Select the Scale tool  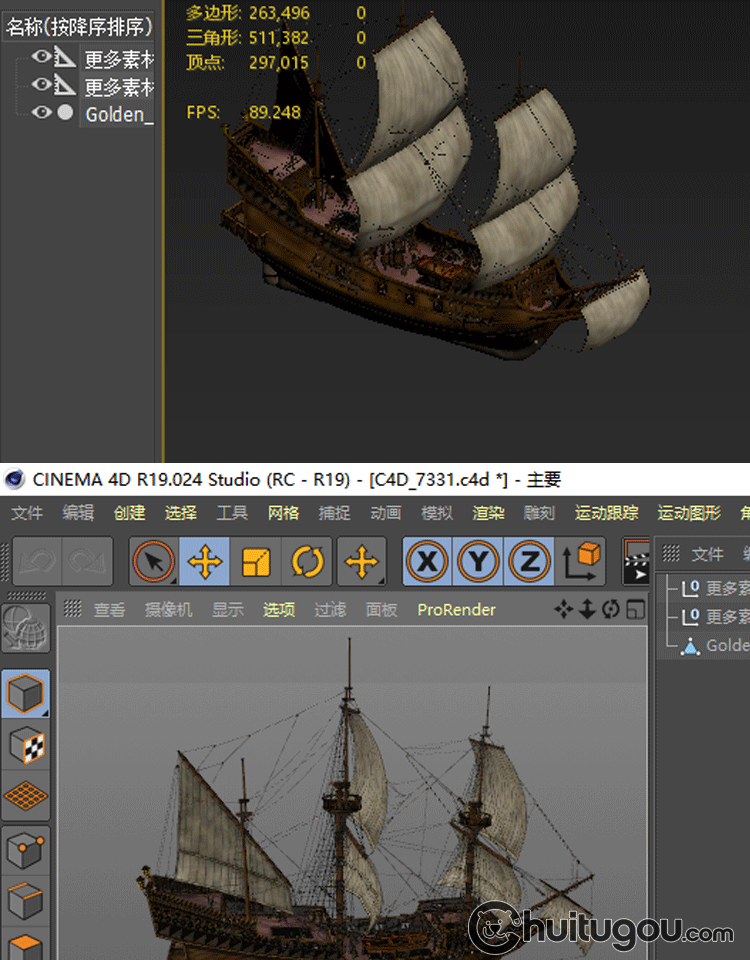click(x=256, y=563)
